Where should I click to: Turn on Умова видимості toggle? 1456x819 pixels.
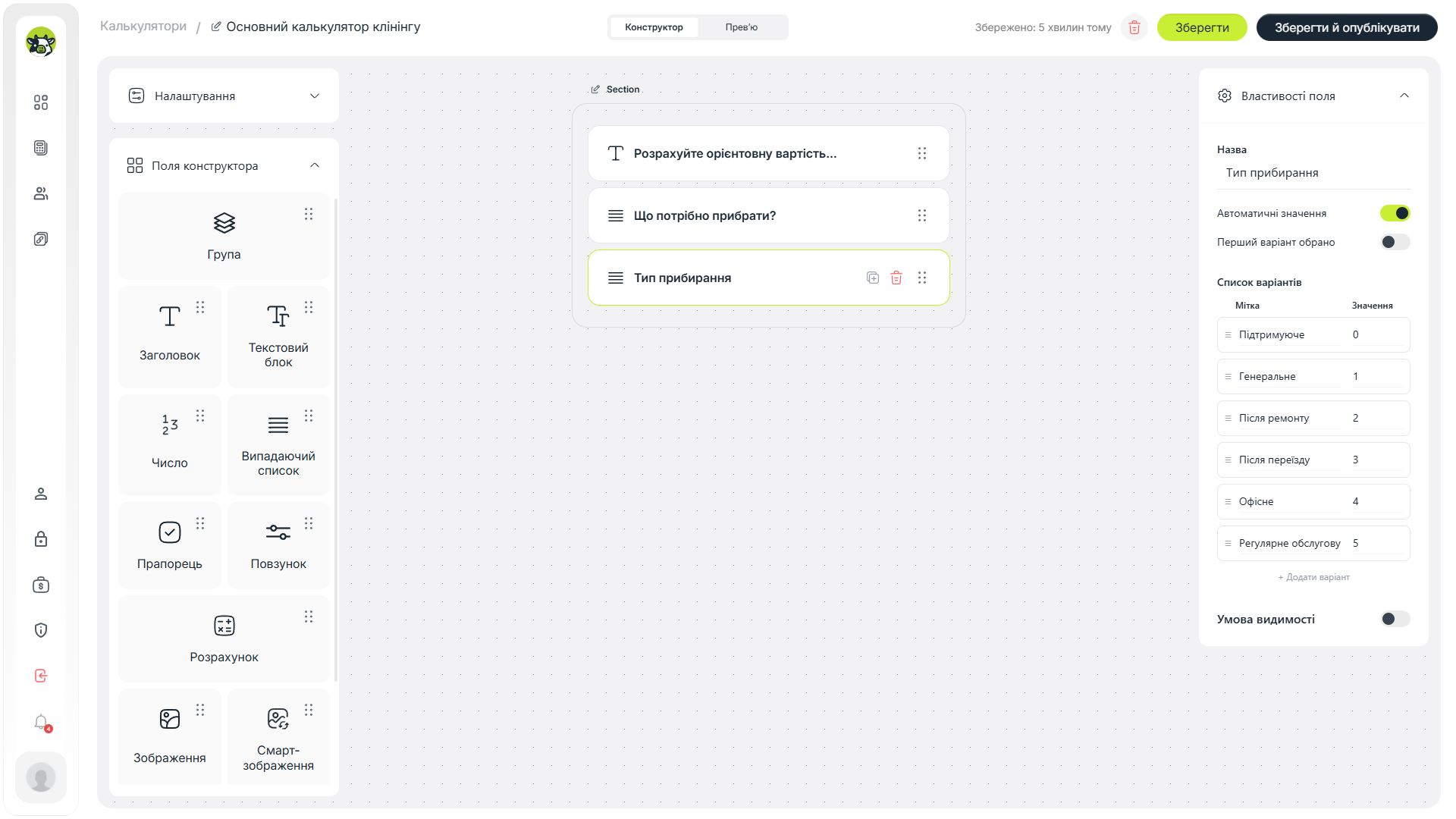1395,619
